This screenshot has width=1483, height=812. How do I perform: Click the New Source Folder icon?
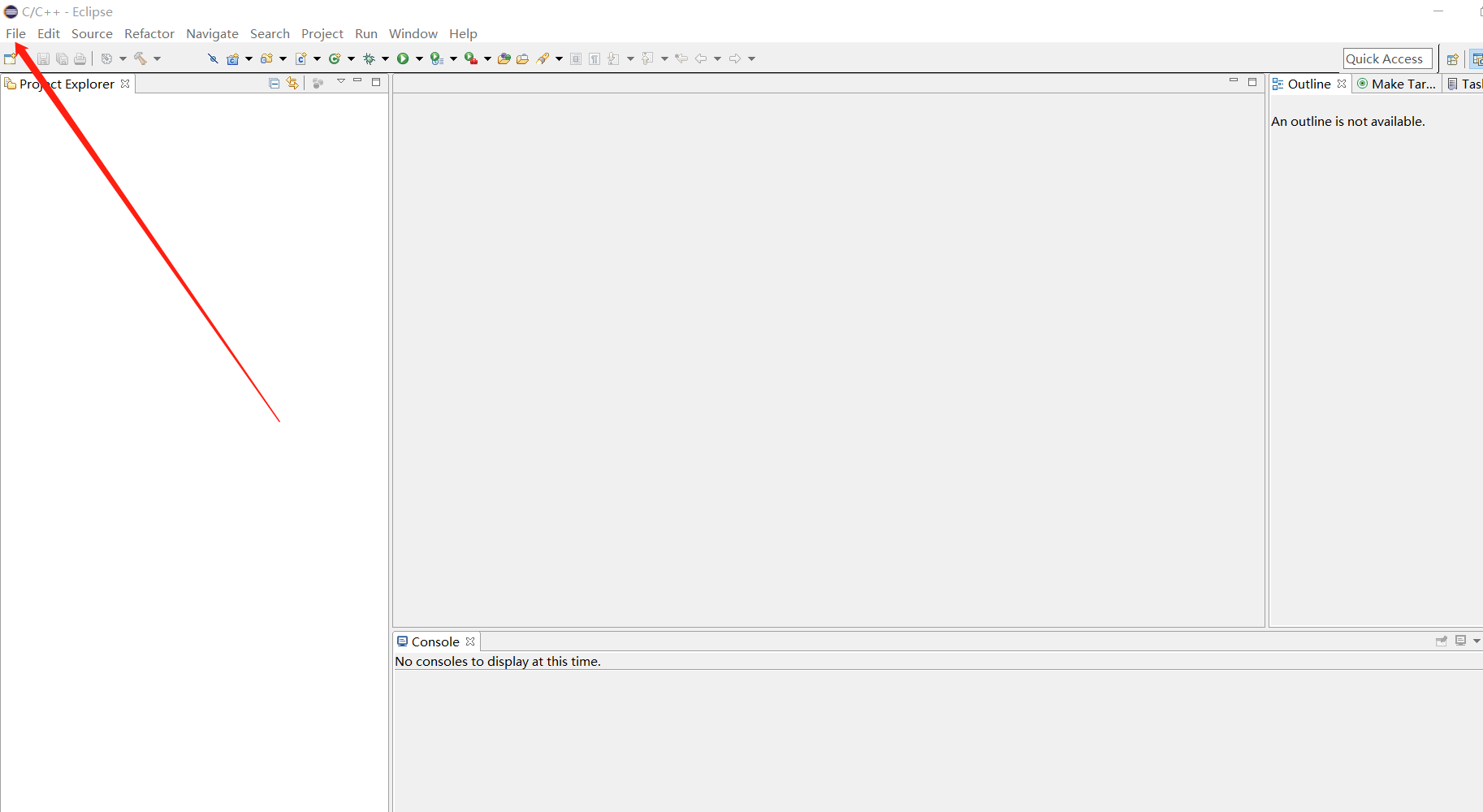coord(266,58)
